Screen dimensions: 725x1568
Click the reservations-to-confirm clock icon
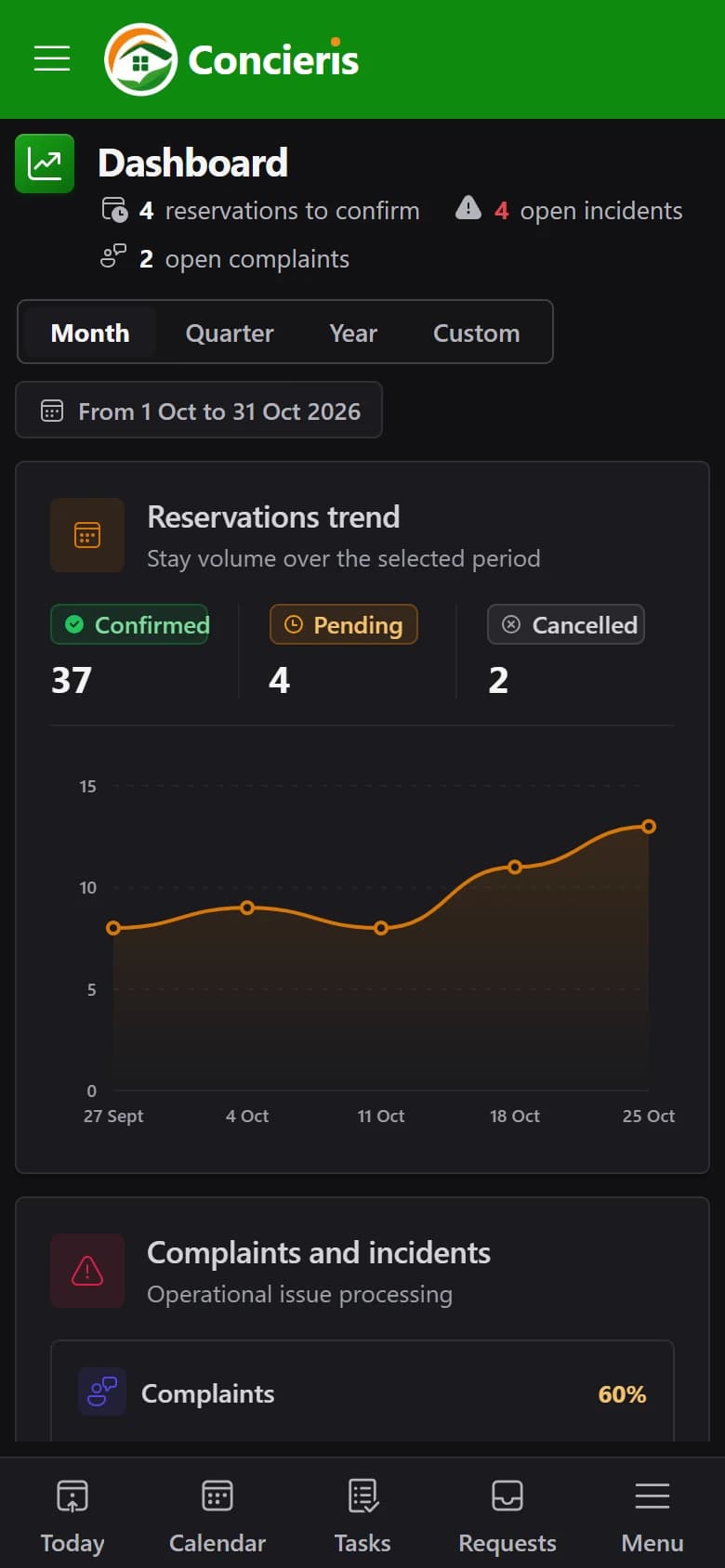[x=114, y=210]
